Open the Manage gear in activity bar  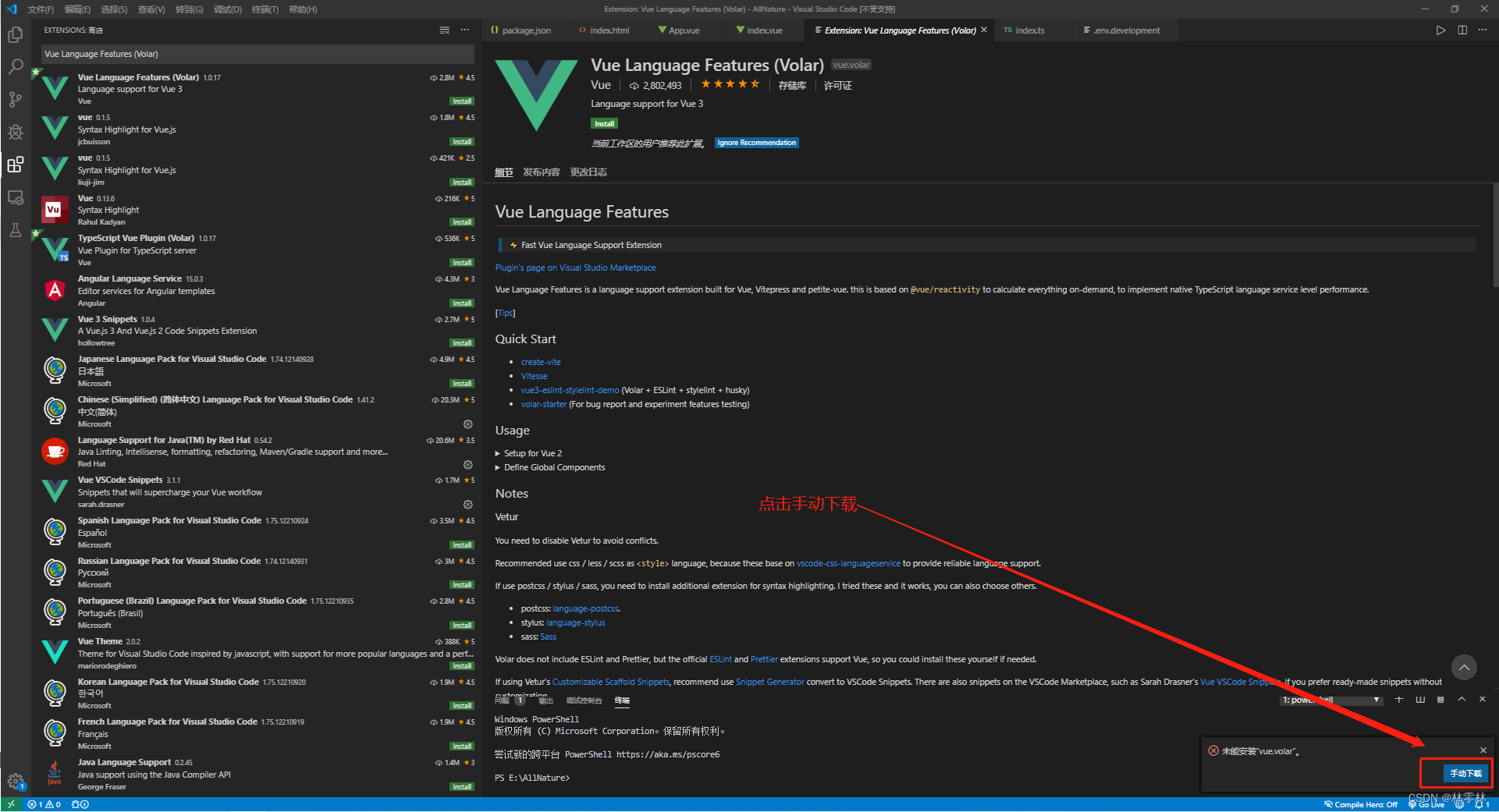coord(15,781)
